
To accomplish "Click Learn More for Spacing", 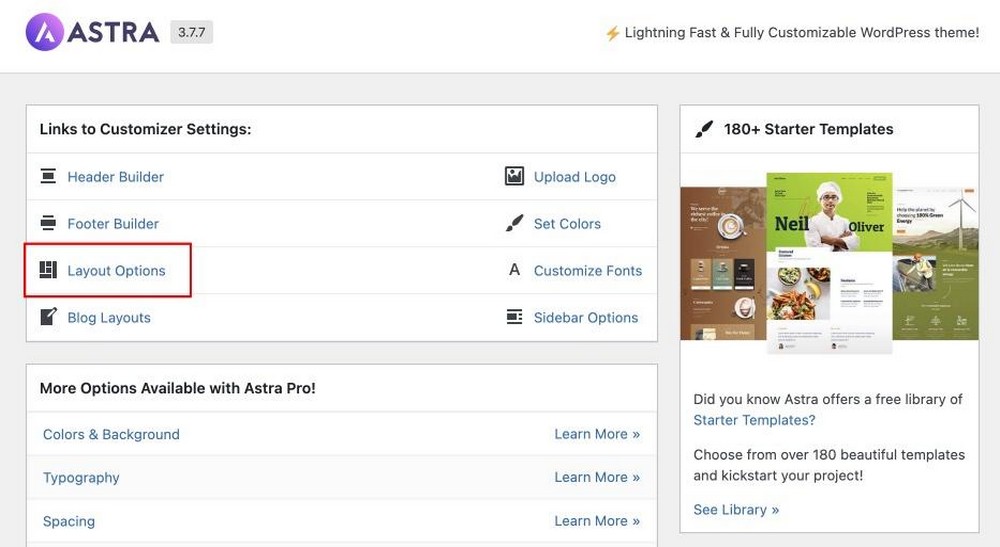I will [x=597, y=521].
